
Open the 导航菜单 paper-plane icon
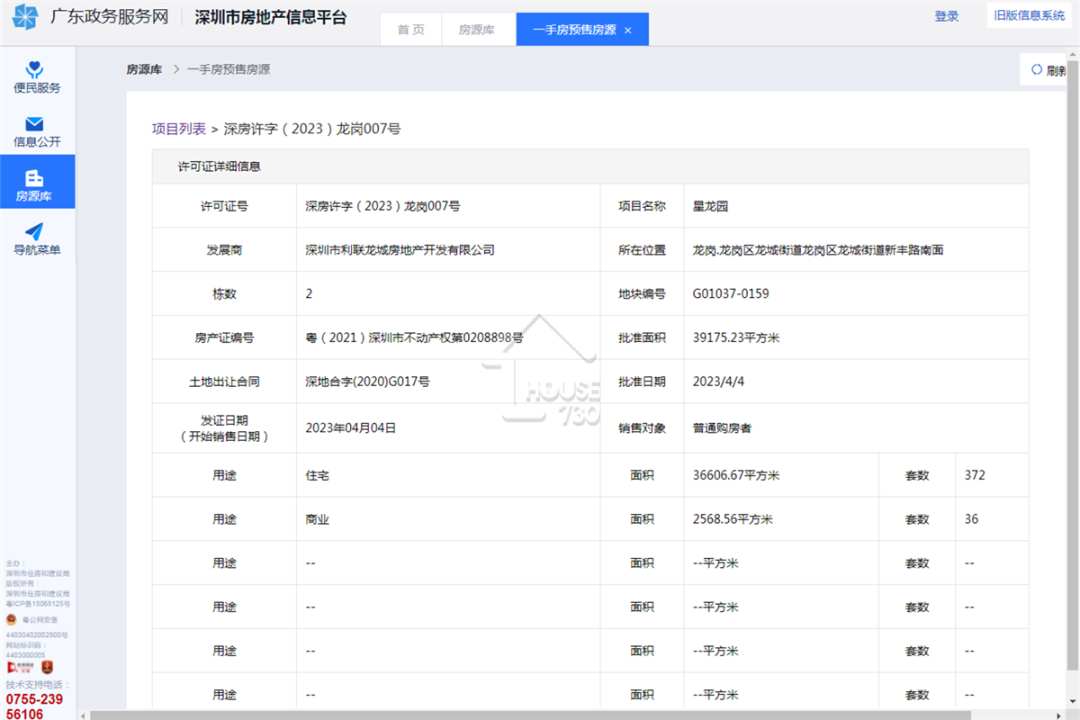point(34,232)
